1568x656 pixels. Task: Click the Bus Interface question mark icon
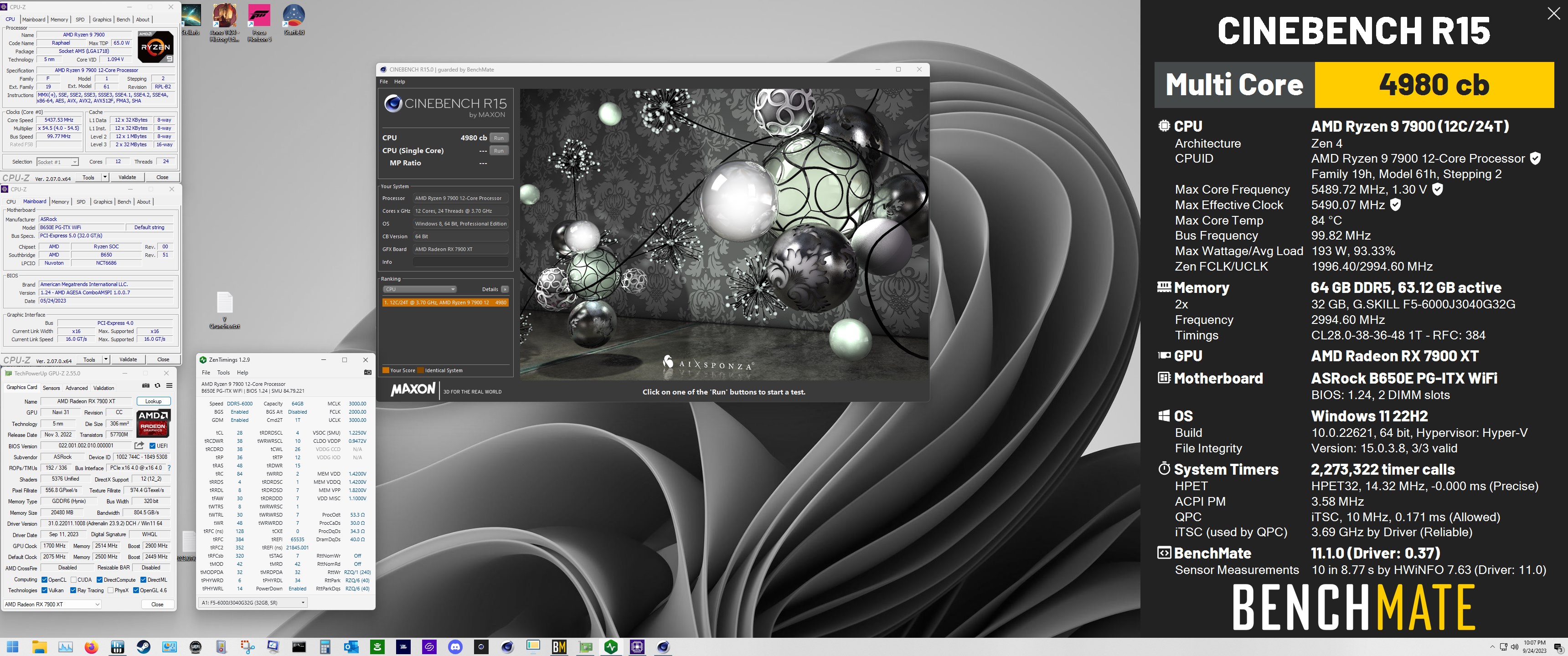click(x=169, y=468)
